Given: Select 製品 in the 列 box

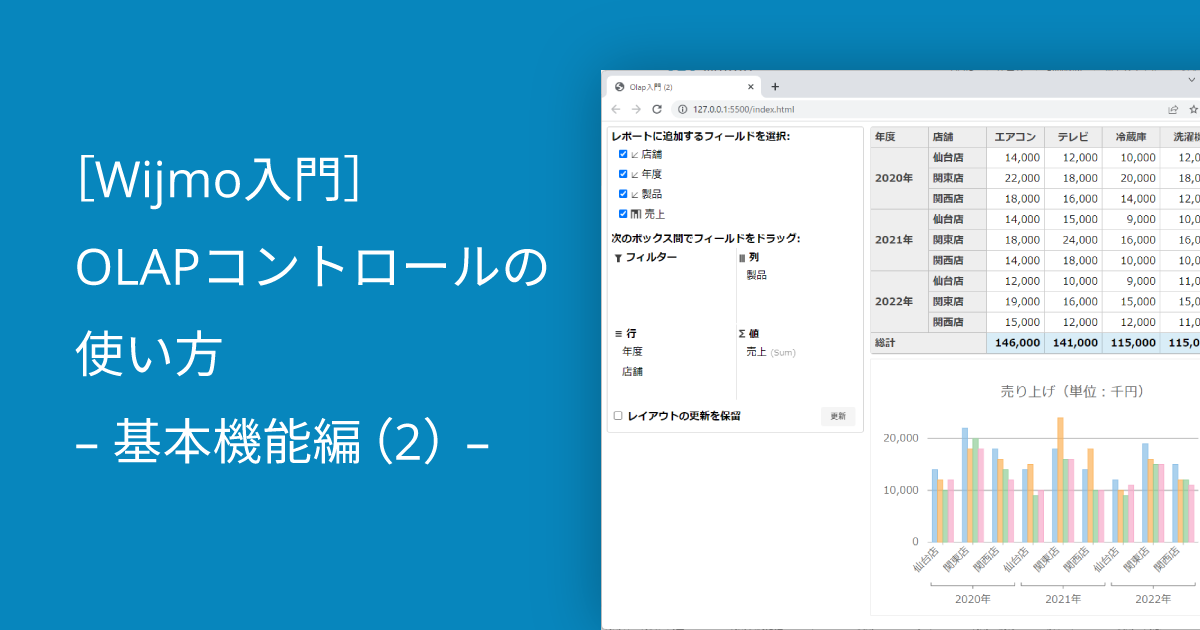Looking at the screenshot, I should (757, 275).
